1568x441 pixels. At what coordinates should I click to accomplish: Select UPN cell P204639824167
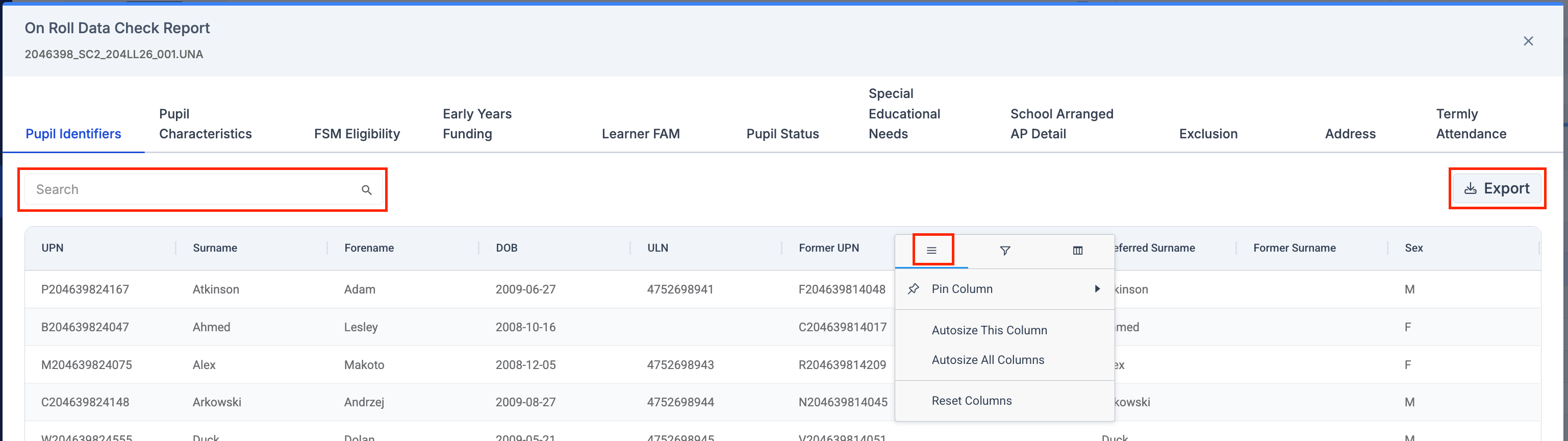point(85,289)
